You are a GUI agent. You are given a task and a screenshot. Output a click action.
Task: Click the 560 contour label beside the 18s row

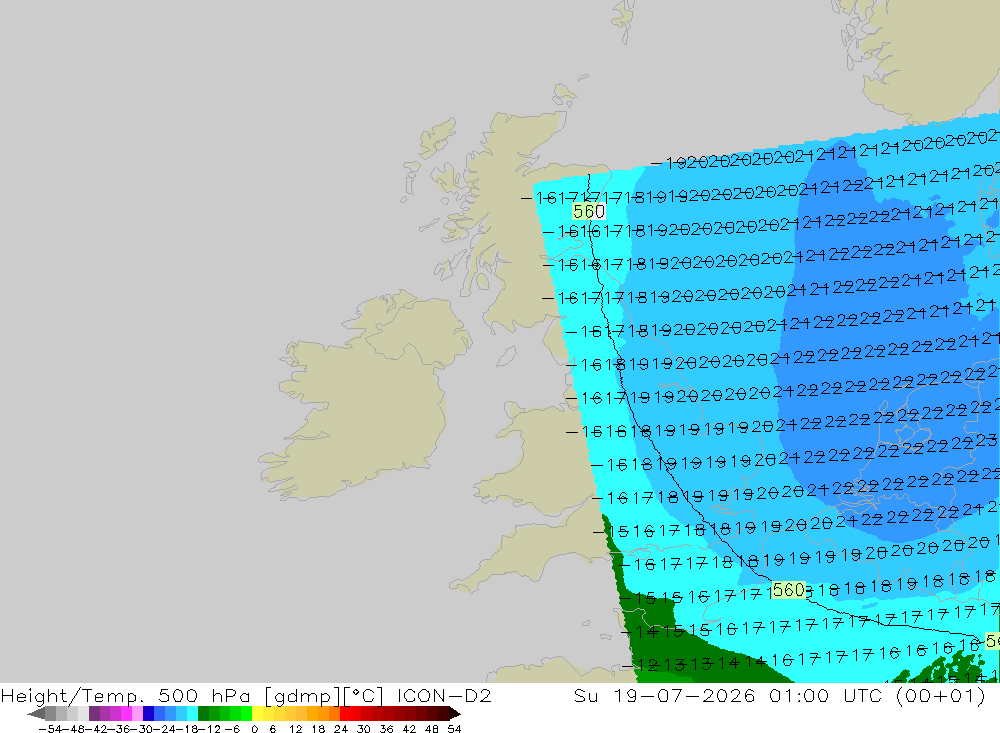pos(788,590)
